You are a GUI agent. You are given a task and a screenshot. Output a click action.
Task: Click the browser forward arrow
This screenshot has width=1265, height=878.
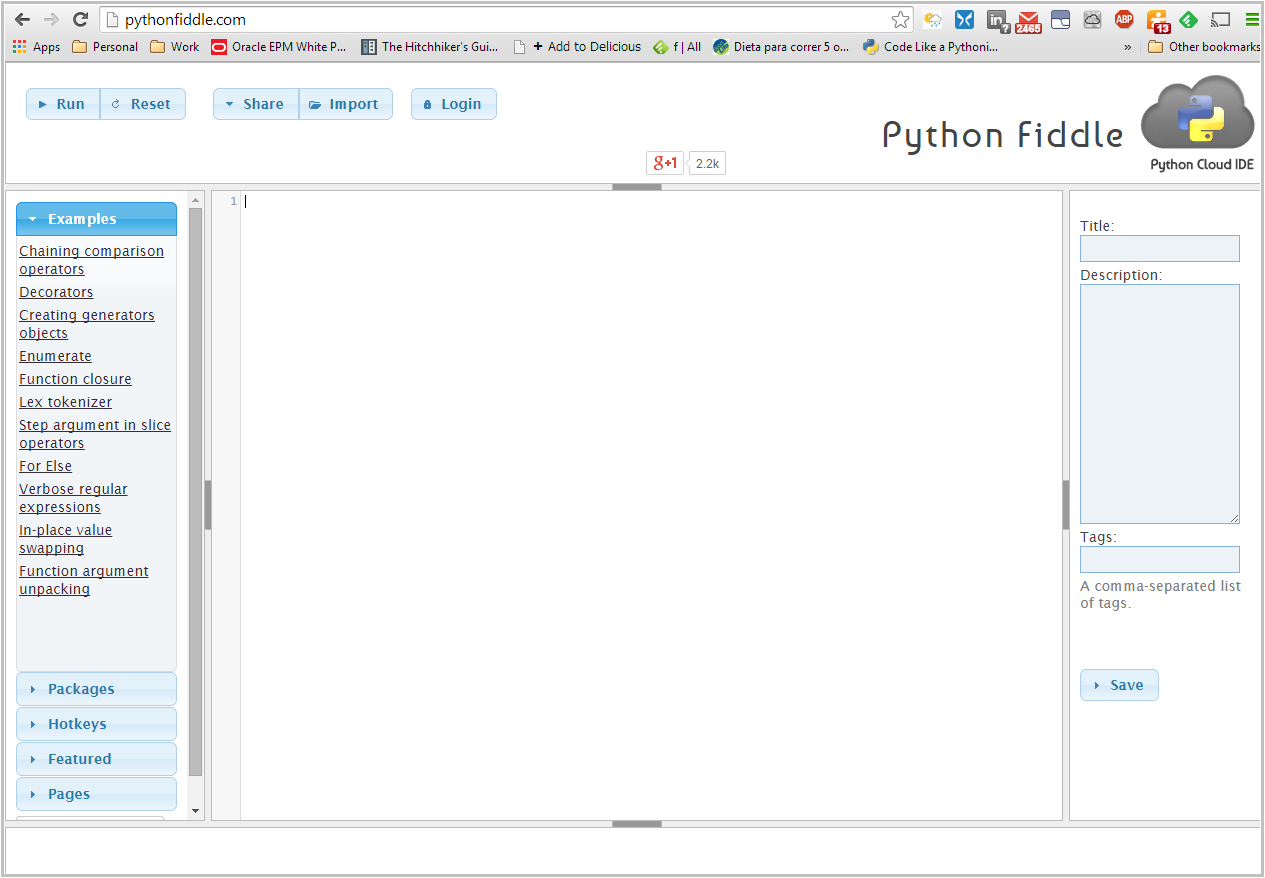pyautogui.click(x=52, y=19)
